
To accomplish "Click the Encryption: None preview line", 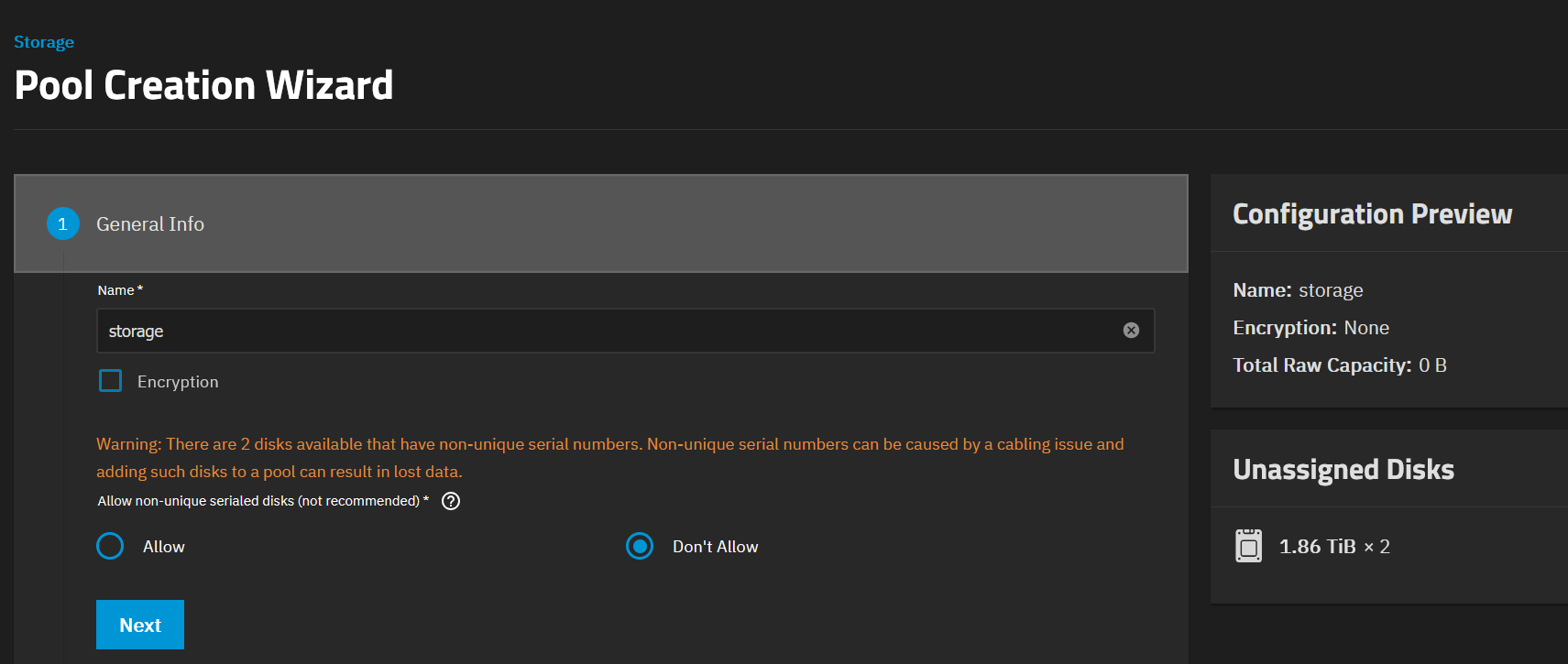I will [1310, 328].
